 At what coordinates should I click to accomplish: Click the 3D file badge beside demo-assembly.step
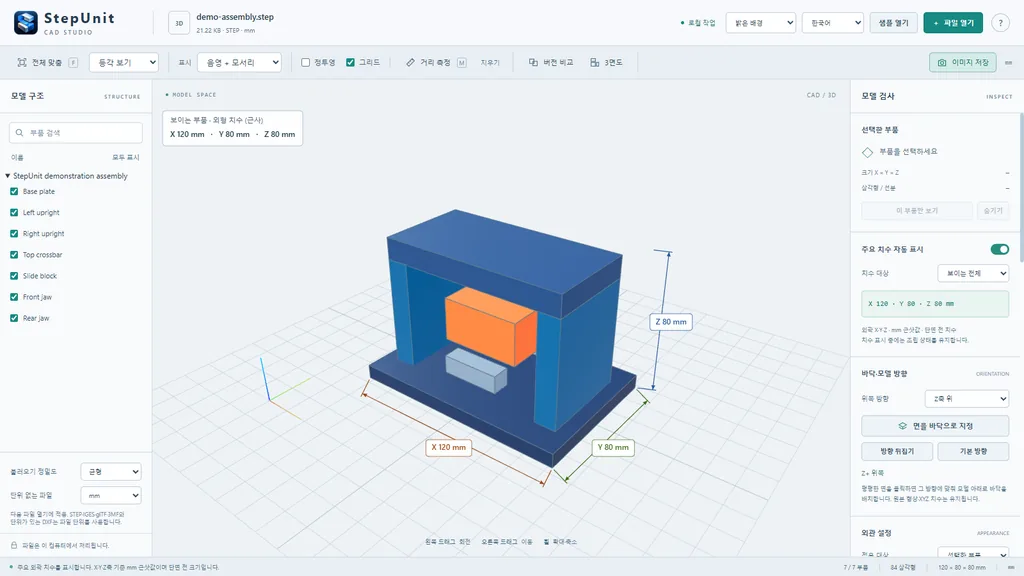tap(179, 23)
